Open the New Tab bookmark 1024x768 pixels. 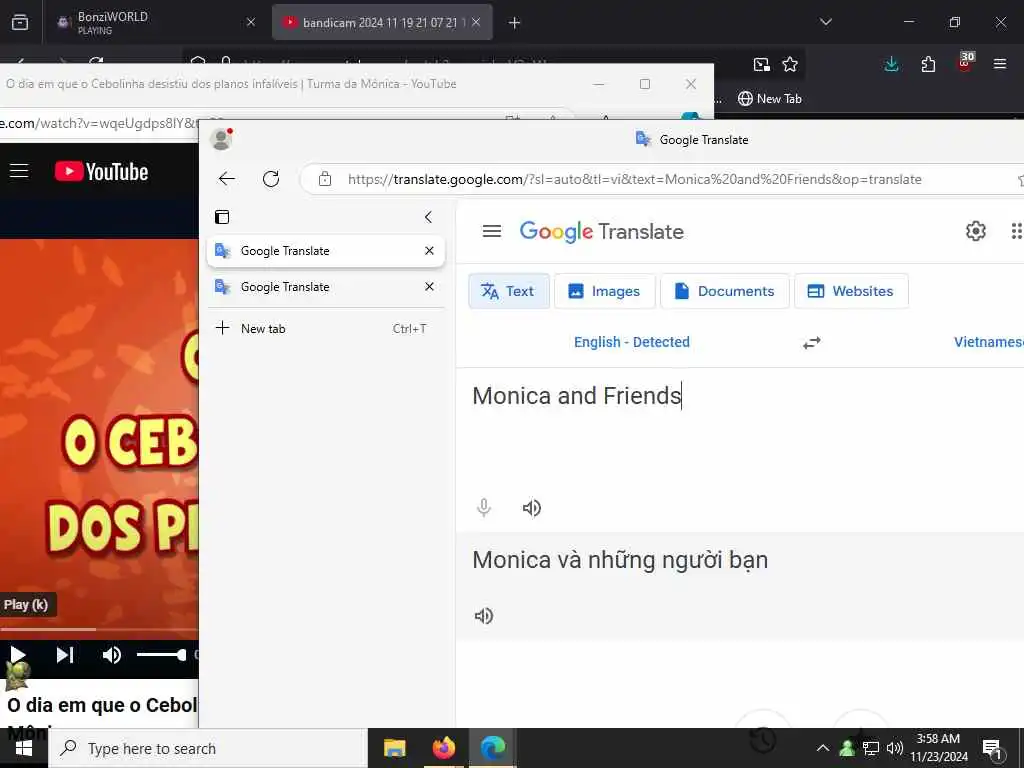tap(770, 99)
